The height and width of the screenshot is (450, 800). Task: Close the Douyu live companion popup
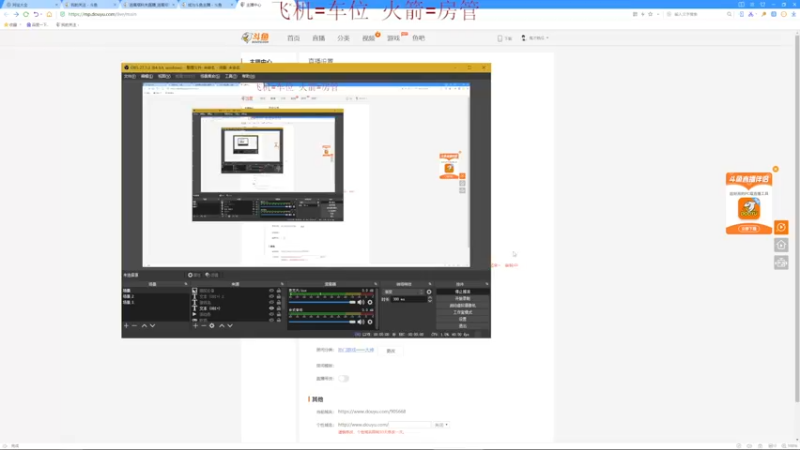[776, 169]
